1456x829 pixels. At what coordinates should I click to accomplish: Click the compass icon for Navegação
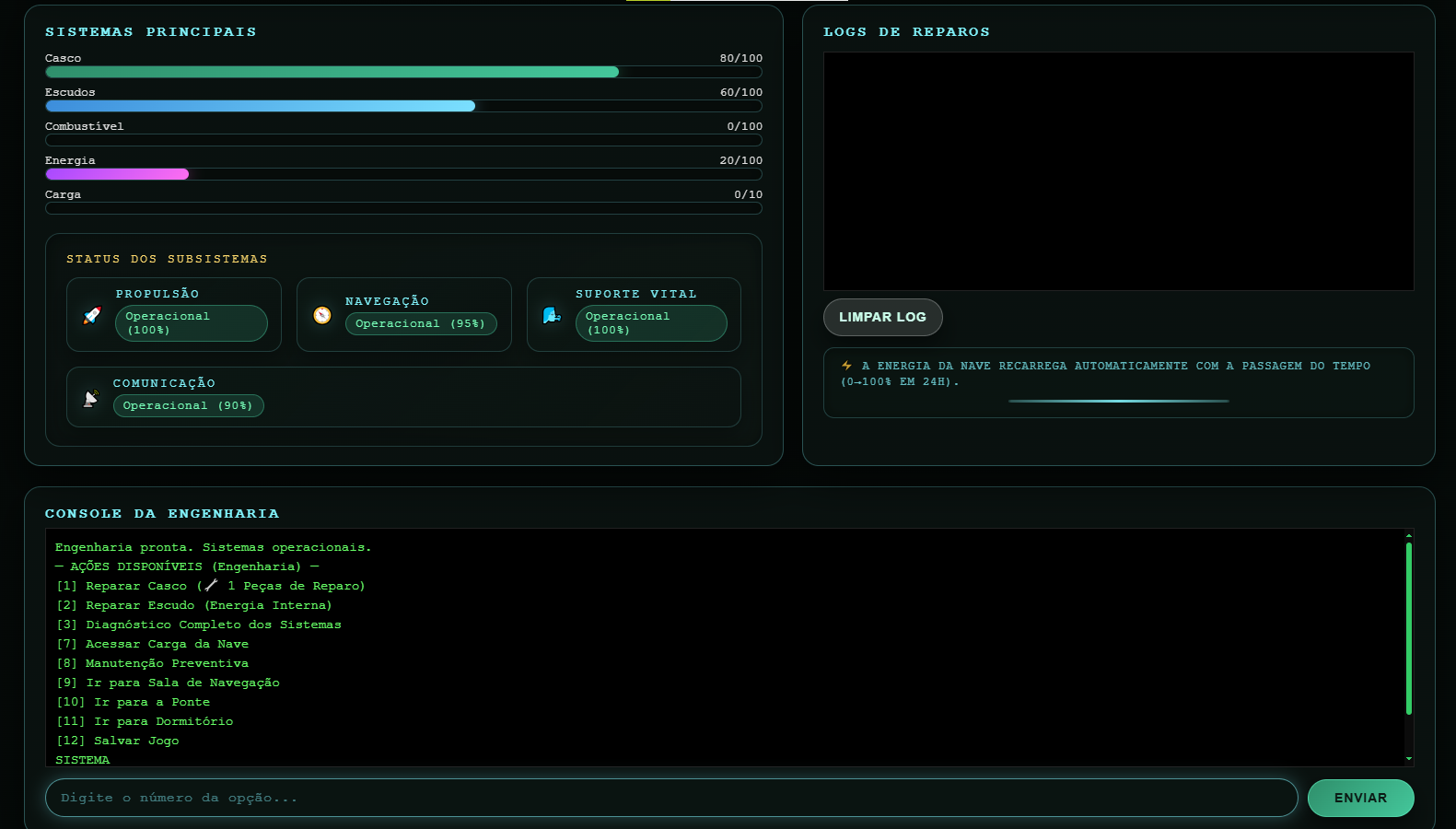point(322,315)
